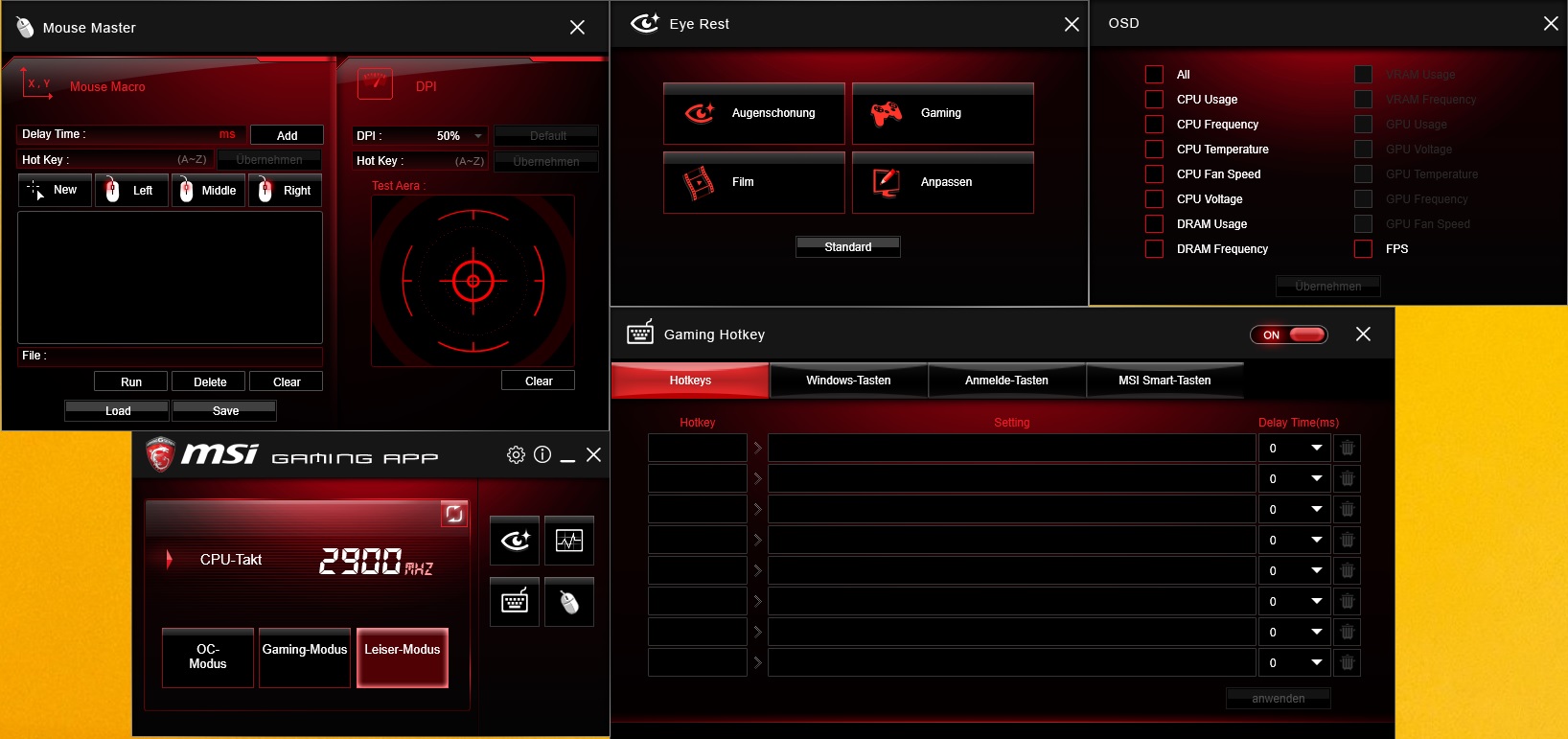Image resolution: width=1568 pixels, height=739 pixels.
Task: Select OC-Modus in Gaming App
Action: (x=208, y=658)
